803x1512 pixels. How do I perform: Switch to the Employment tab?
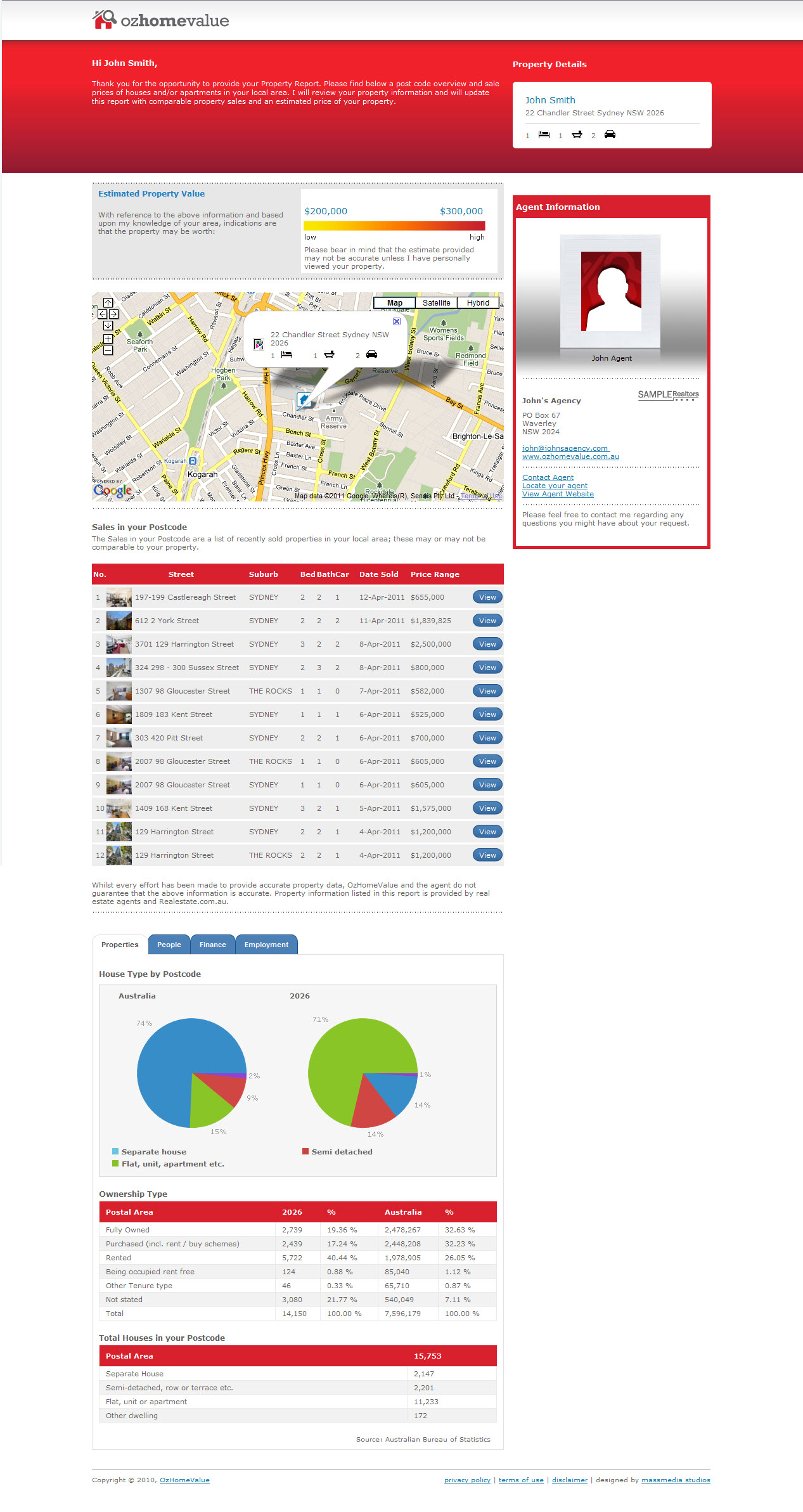(x=266, y=945)
